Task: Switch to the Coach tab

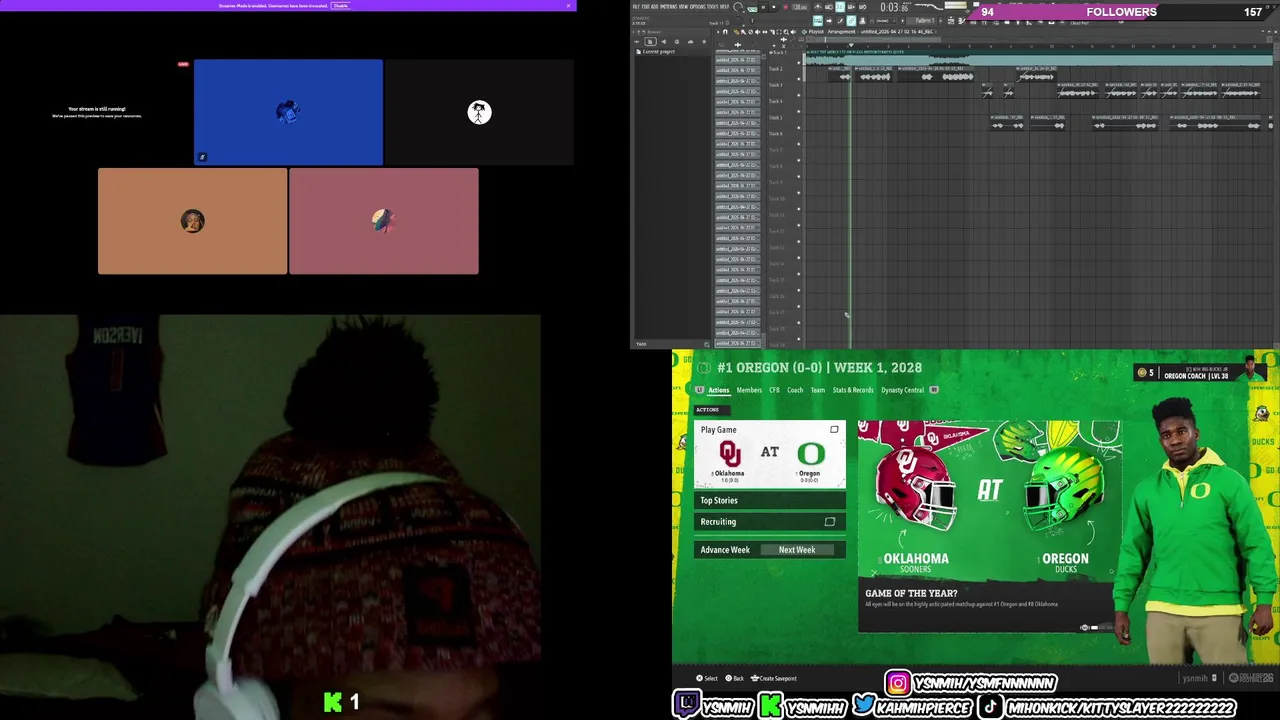Action: pyautogui.click(x=795, y=390)
